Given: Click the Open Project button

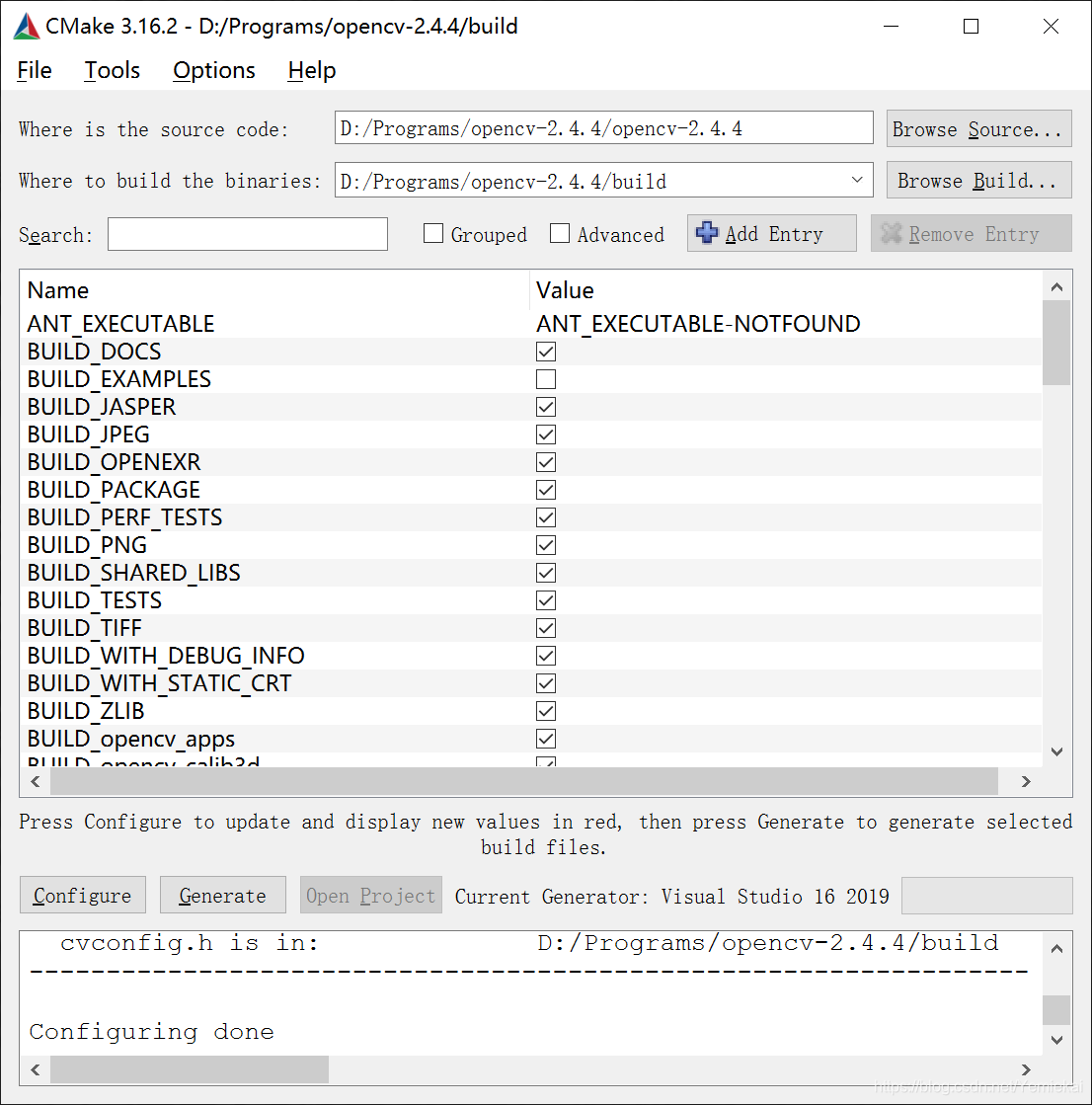Looking at the screenshot, I should tap(370, 895).
